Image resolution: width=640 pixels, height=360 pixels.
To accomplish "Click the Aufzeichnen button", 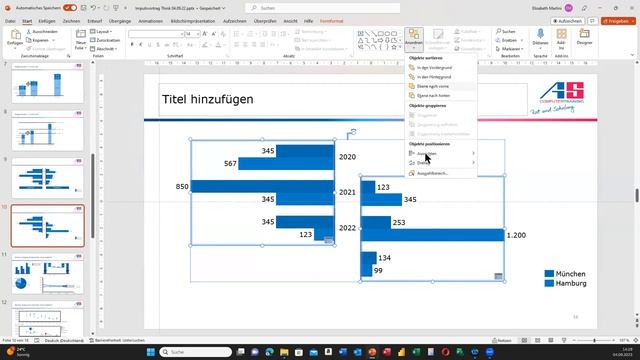I will [x=567, y=21].
